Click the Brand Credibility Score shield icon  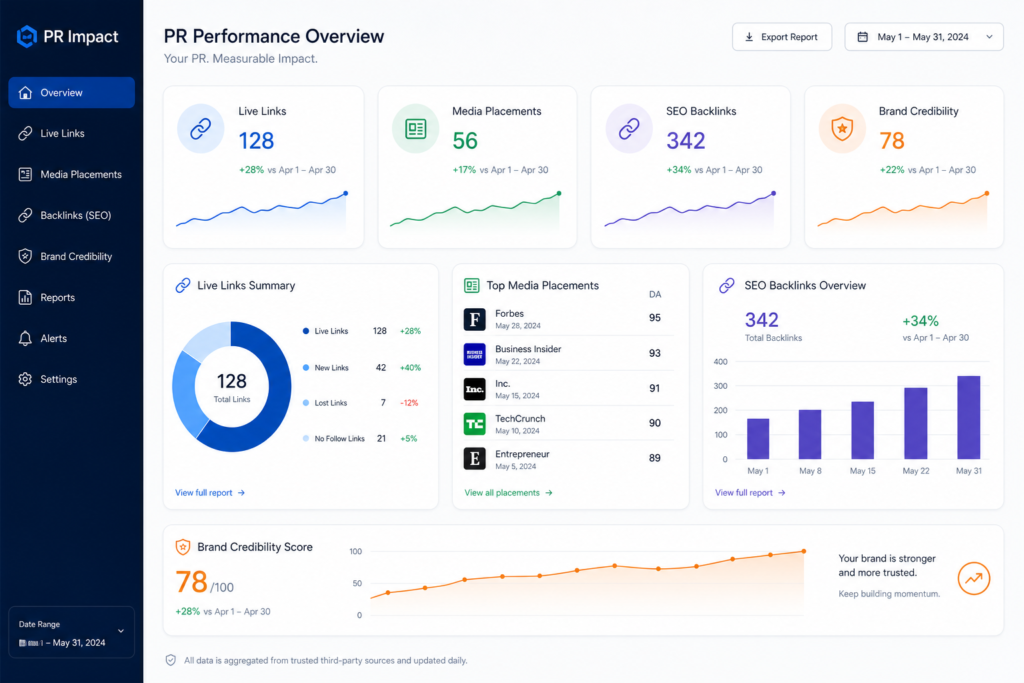pos(183,547)
